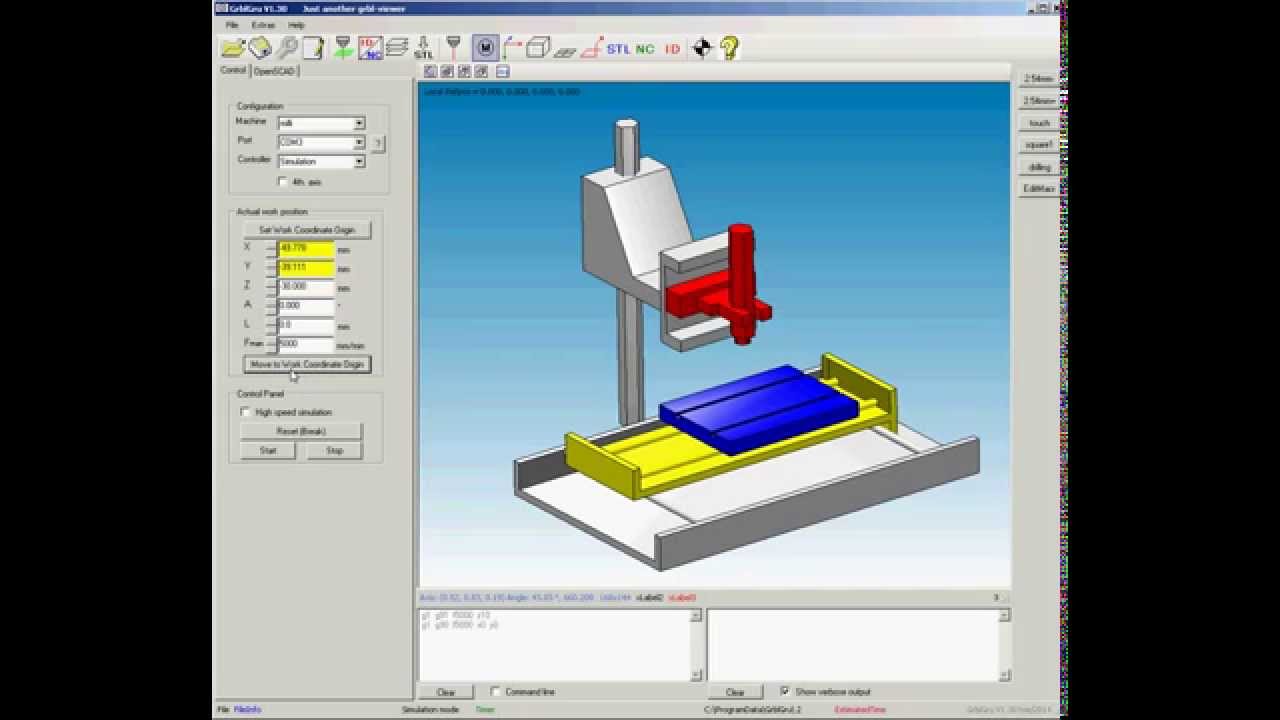Click the Y axis slider handle
The height and width of the screenshot is (720, 1280).
click(271, 269)
